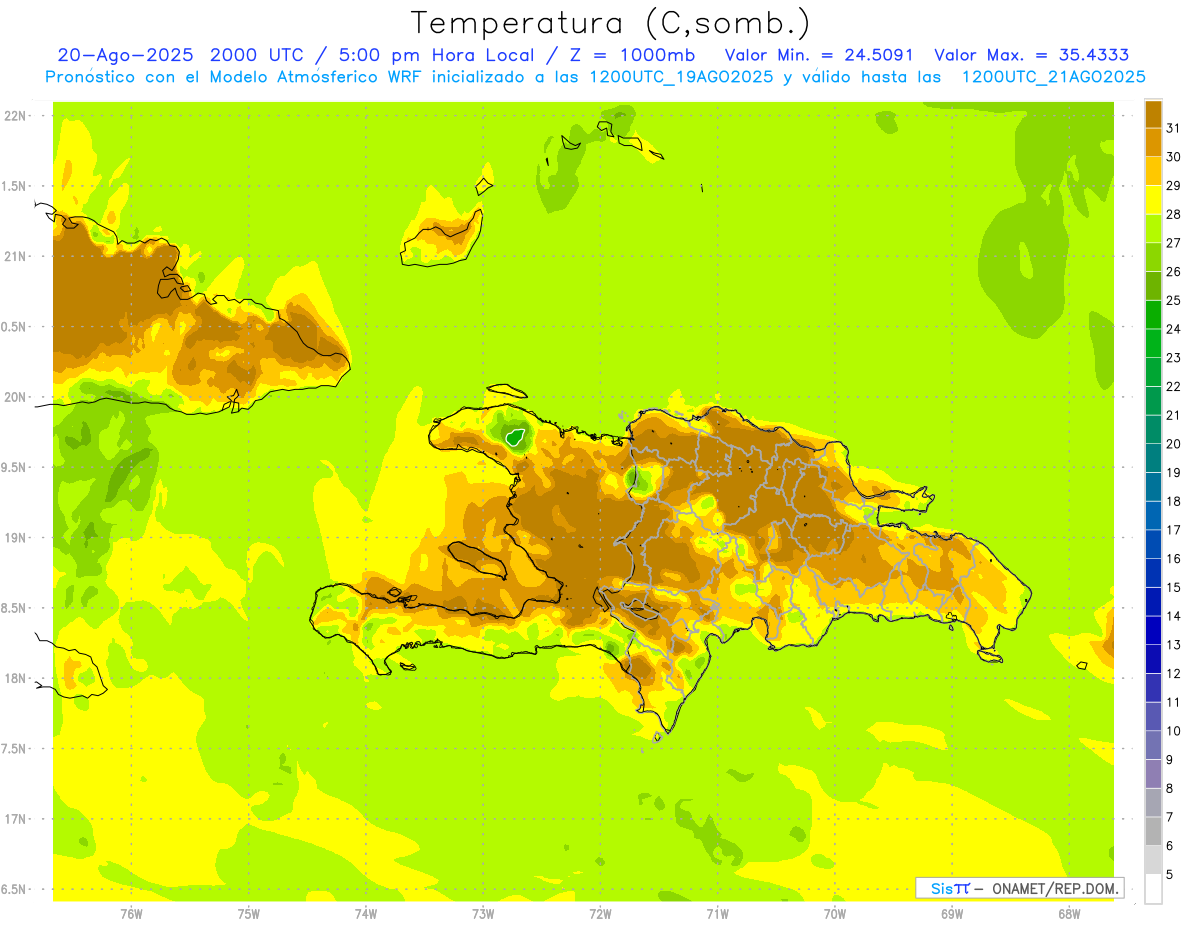The height and width of the screenshot is (927, 1200).
Task: Select the '7' colorbar scale label
Action: tap(1170, 817)
